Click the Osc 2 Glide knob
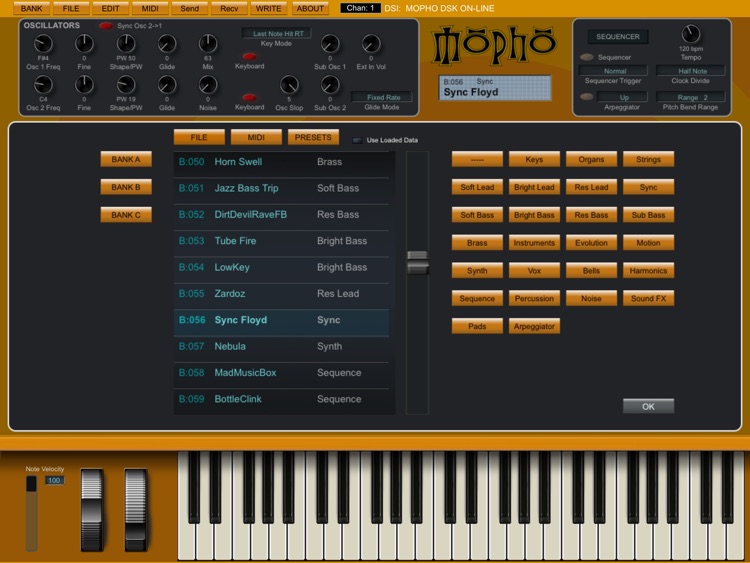The width and height of the screenshot is (750, 563). (x=167, y=85)
